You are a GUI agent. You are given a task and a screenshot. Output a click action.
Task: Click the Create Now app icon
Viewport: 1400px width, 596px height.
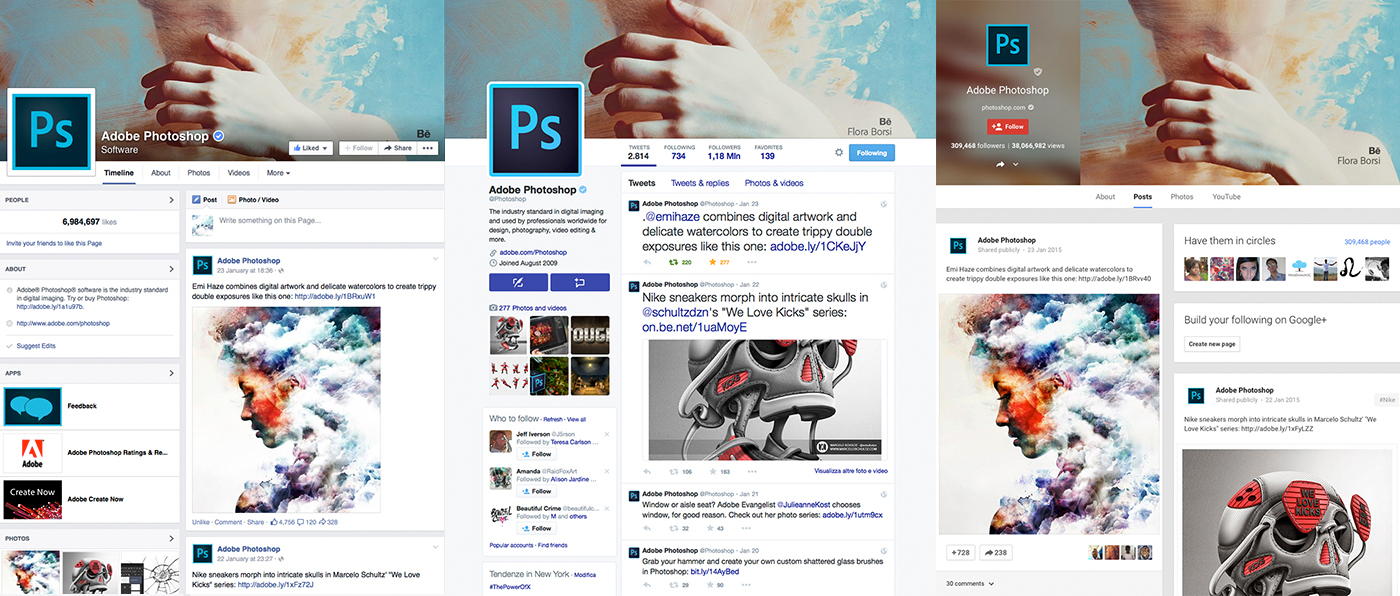[32, 498]
